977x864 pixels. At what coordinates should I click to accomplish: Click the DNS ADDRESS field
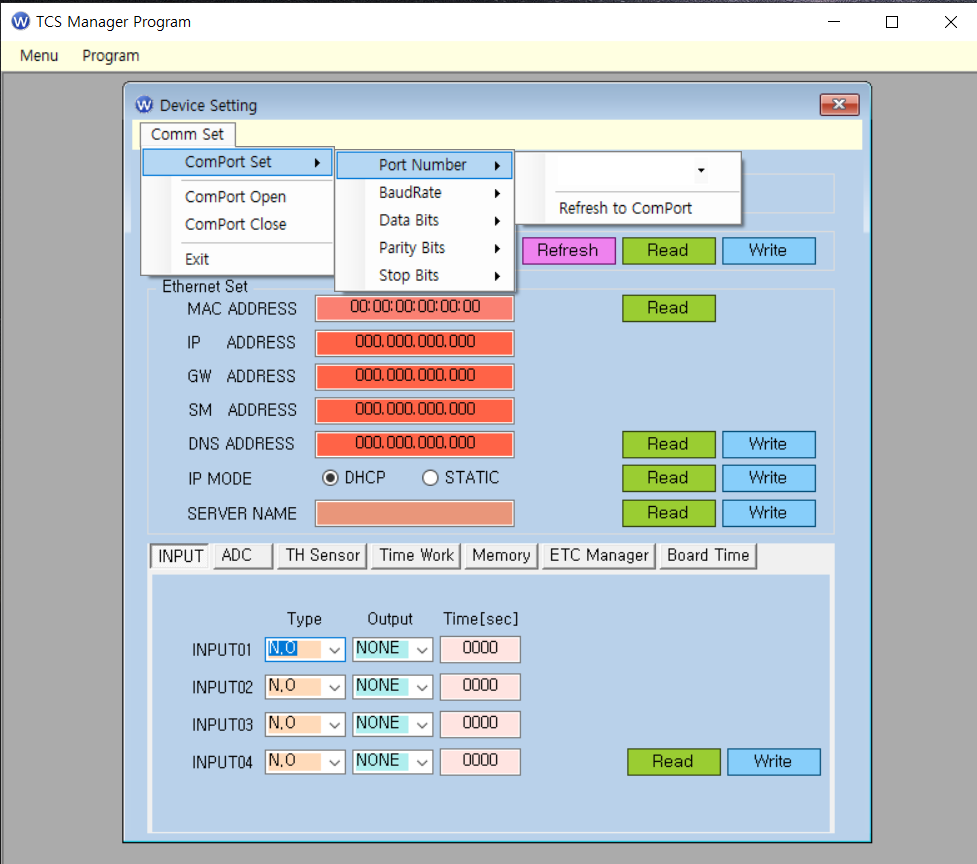414,444
